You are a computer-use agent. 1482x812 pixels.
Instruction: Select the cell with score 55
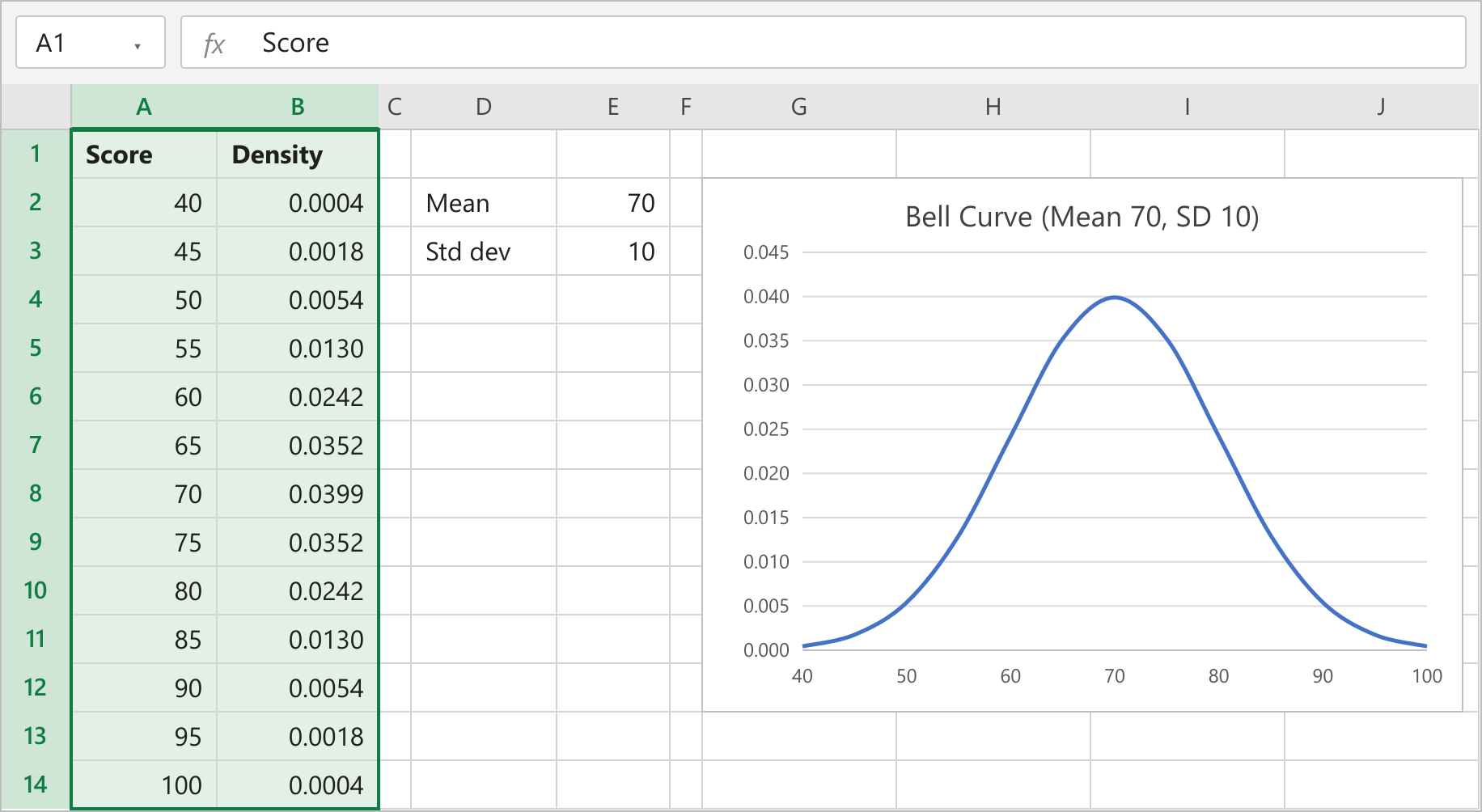point(144,348)
